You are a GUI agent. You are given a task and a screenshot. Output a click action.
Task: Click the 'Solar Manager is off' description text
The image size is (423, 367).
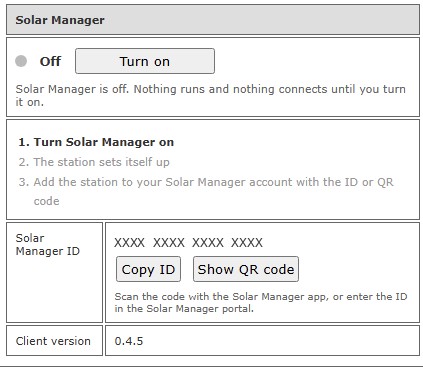coord(210,95)
